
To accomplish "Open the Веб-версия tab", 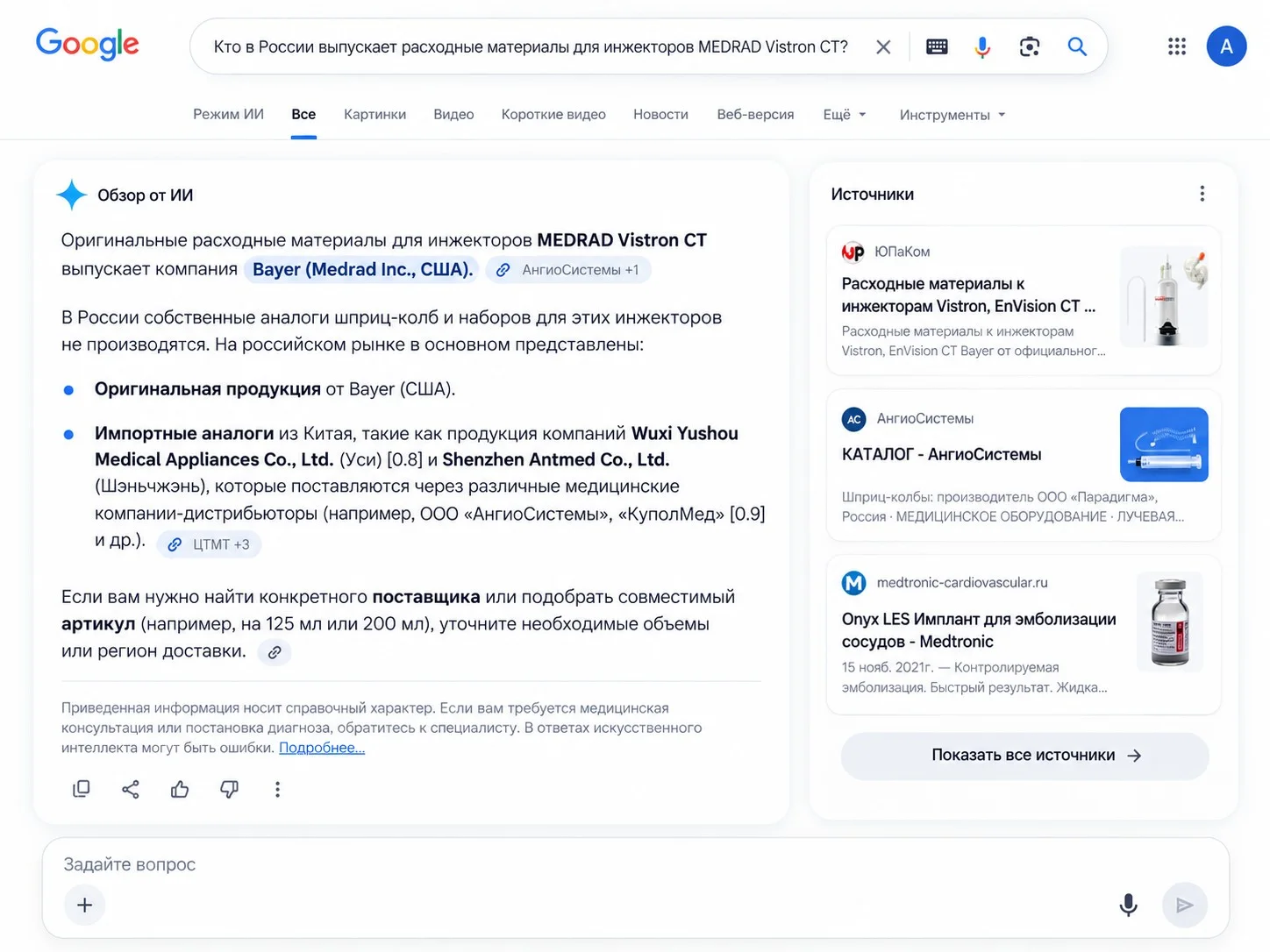I will [755, 115].
